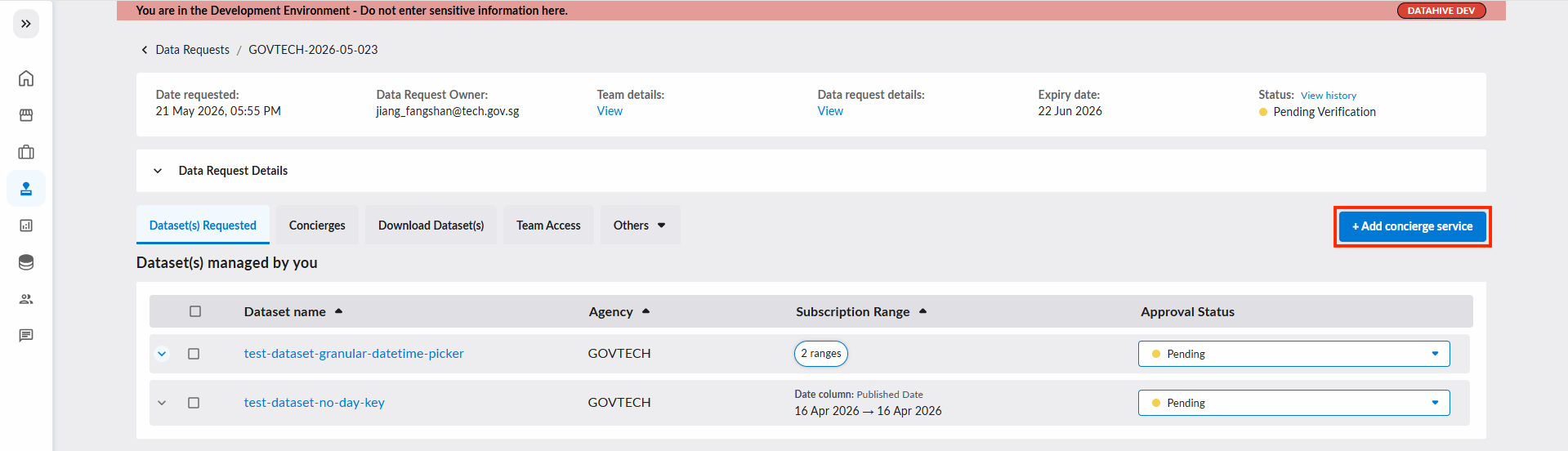Sort by Agency column arrow
The height and width of the screenshot is (451, 1568).
click(x=646, y=311)
